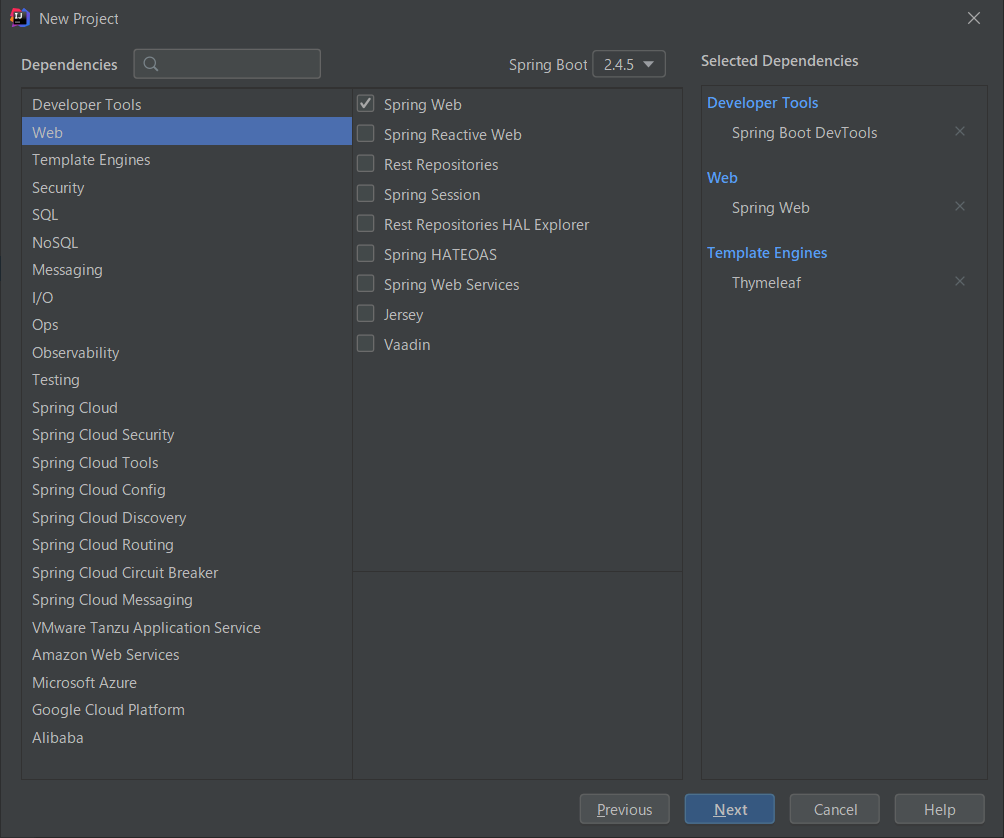Check the Vaadin checkbox

click(366, 343)
